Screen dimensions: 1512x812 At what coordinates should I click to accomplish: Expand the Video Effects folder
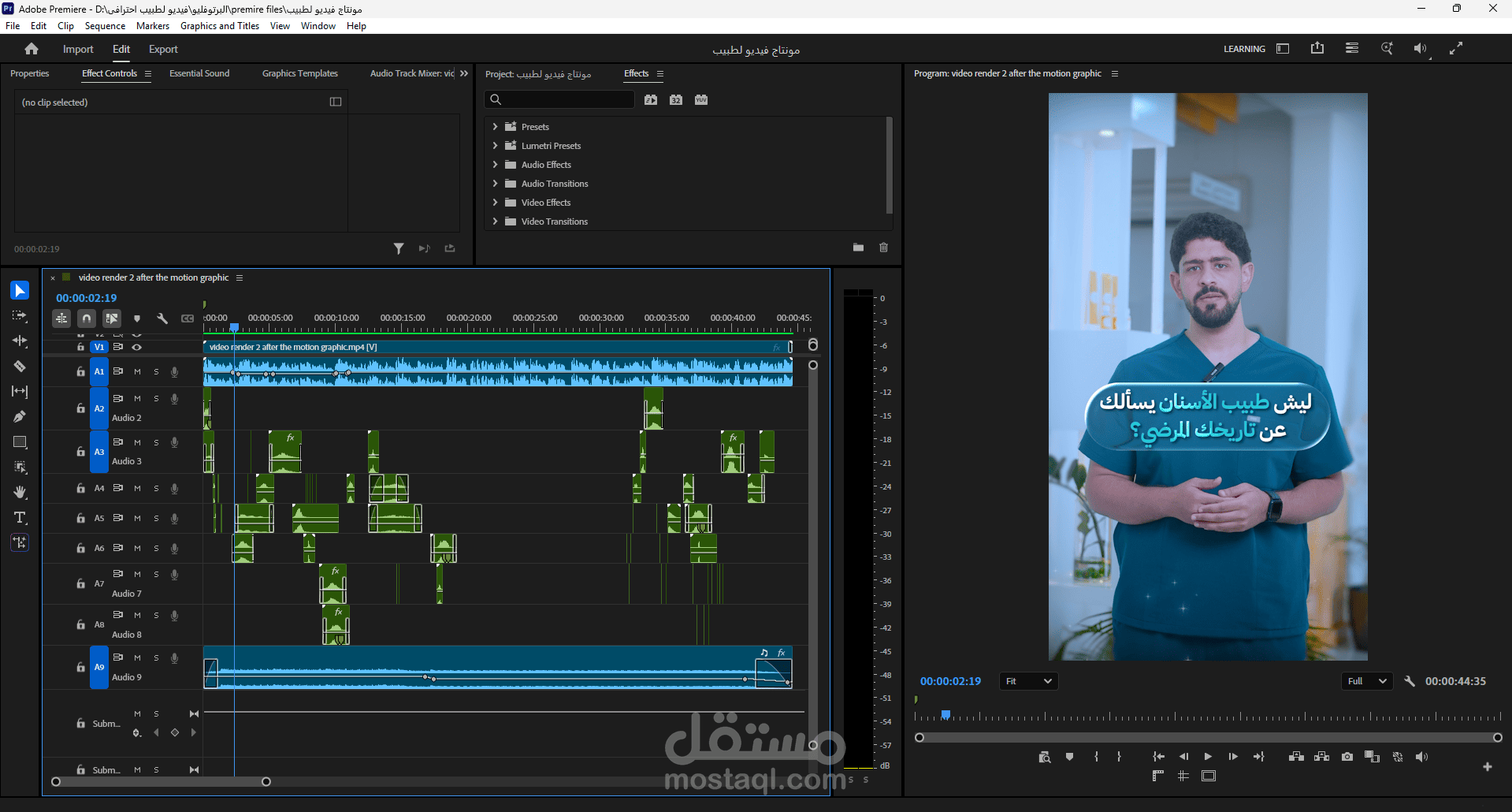495,202
